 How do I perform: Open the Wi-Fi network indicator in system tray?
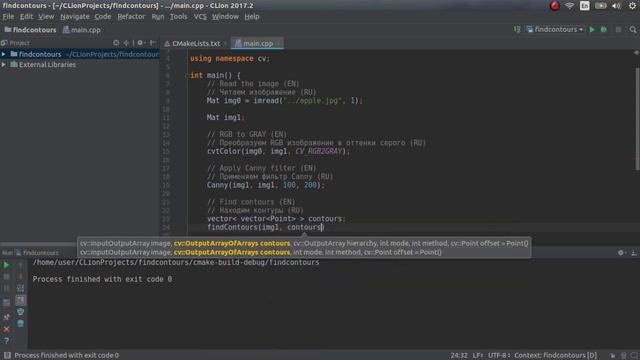[x=569, y=6]
